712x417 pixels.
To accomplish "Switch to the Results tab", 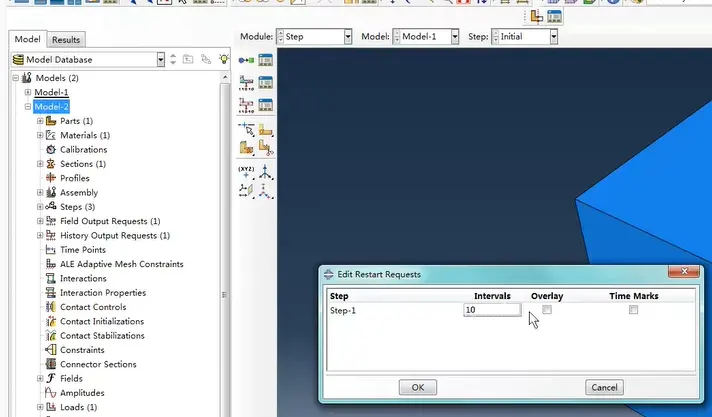I will (66, 40).
